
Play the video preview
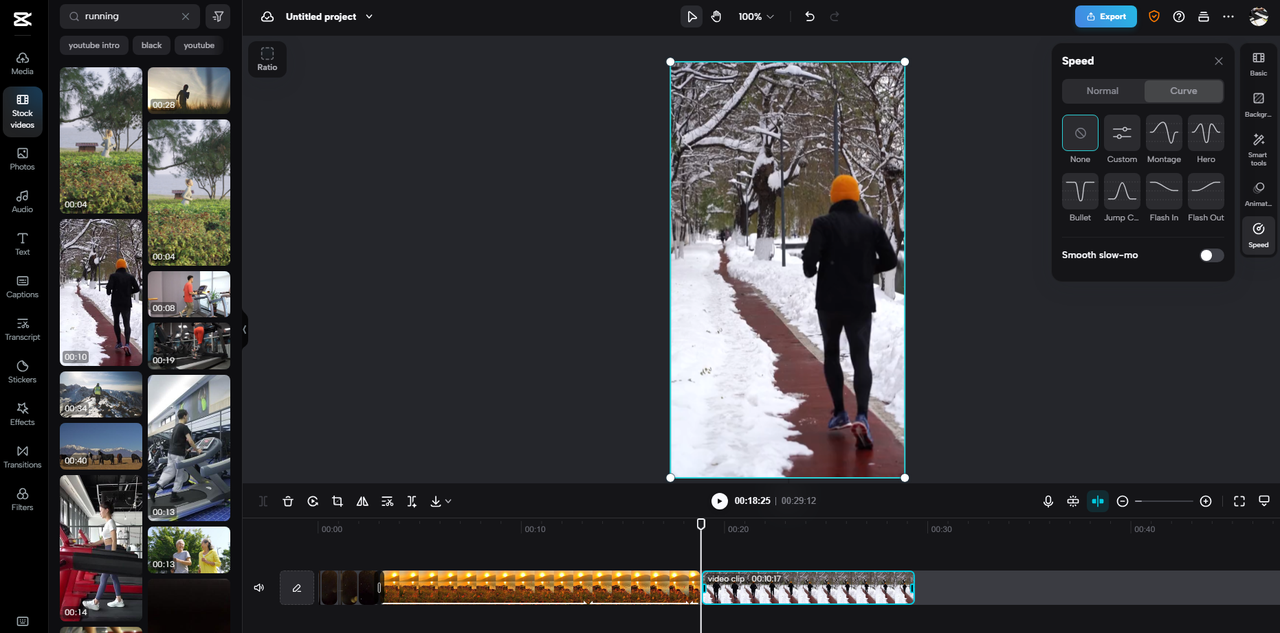[719, 501]
